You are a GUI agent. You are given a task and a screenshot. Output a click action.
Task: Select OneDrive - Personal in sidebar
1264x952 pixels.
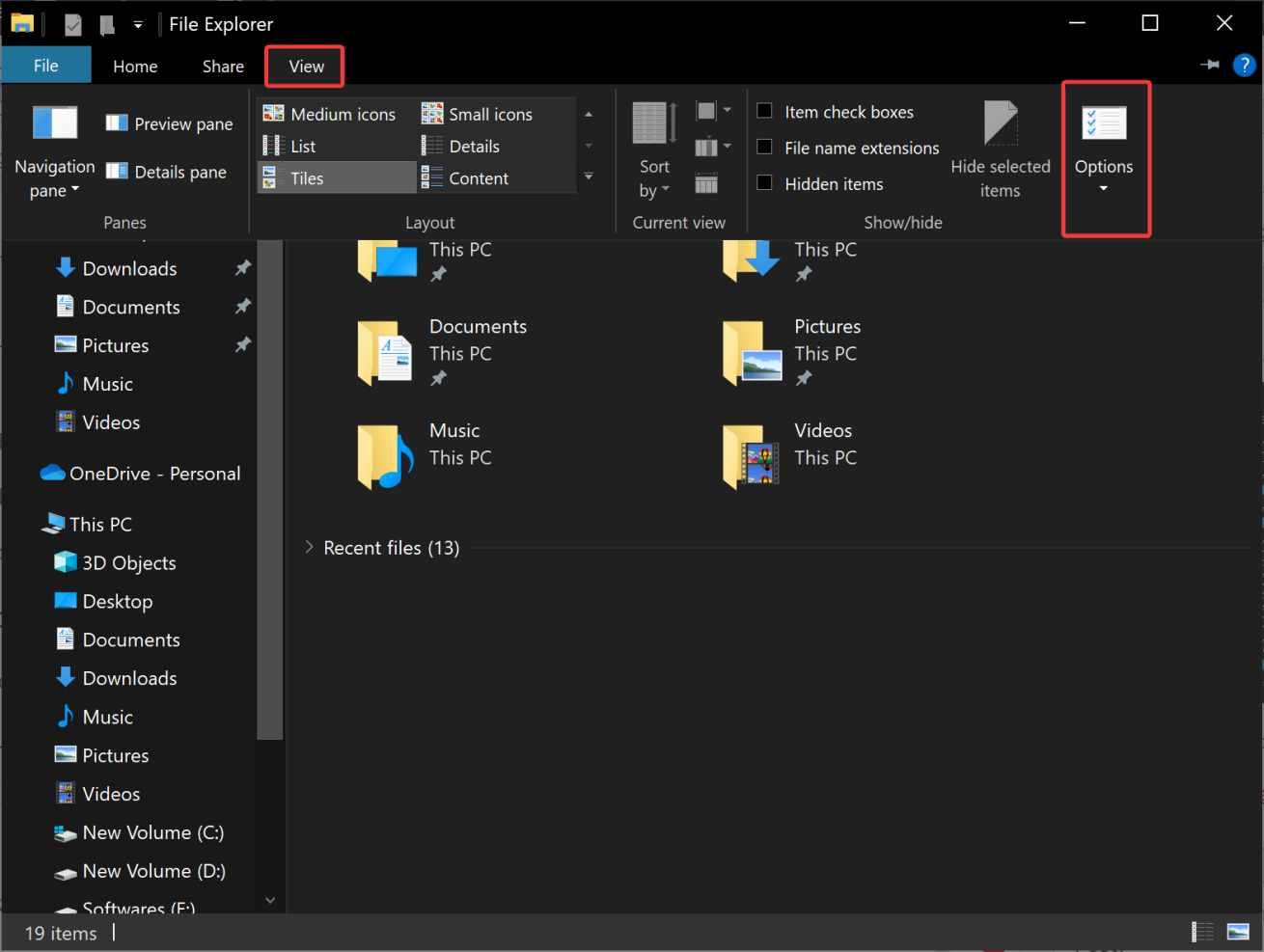coord(154,474)
